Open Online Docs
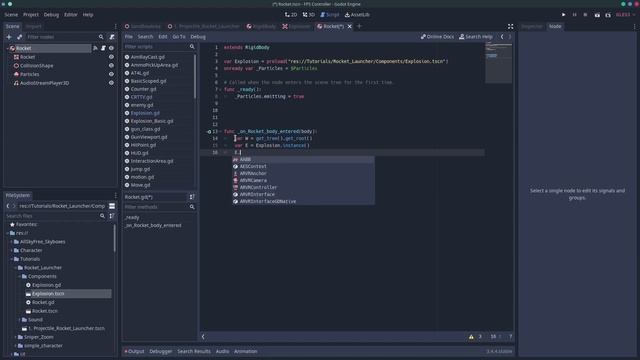640x360 pixels. (x=437, y=37)
